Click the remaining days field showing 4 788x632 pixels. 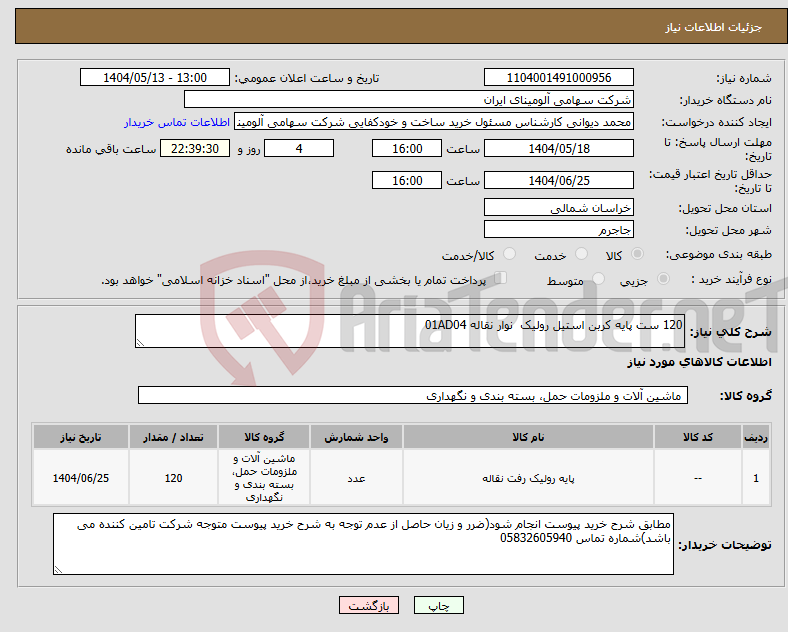299,149
